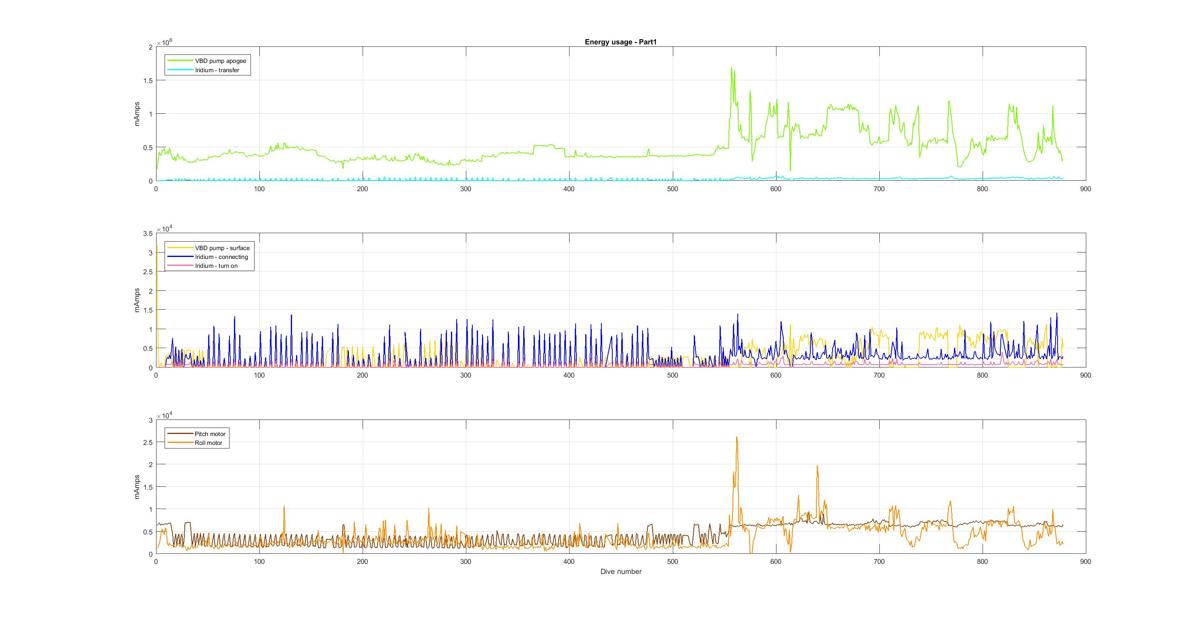The height and width of the screenshot is (622, 1200).
Task: Click the '500' x-tick under the top plot
Action: click(672, 189)
